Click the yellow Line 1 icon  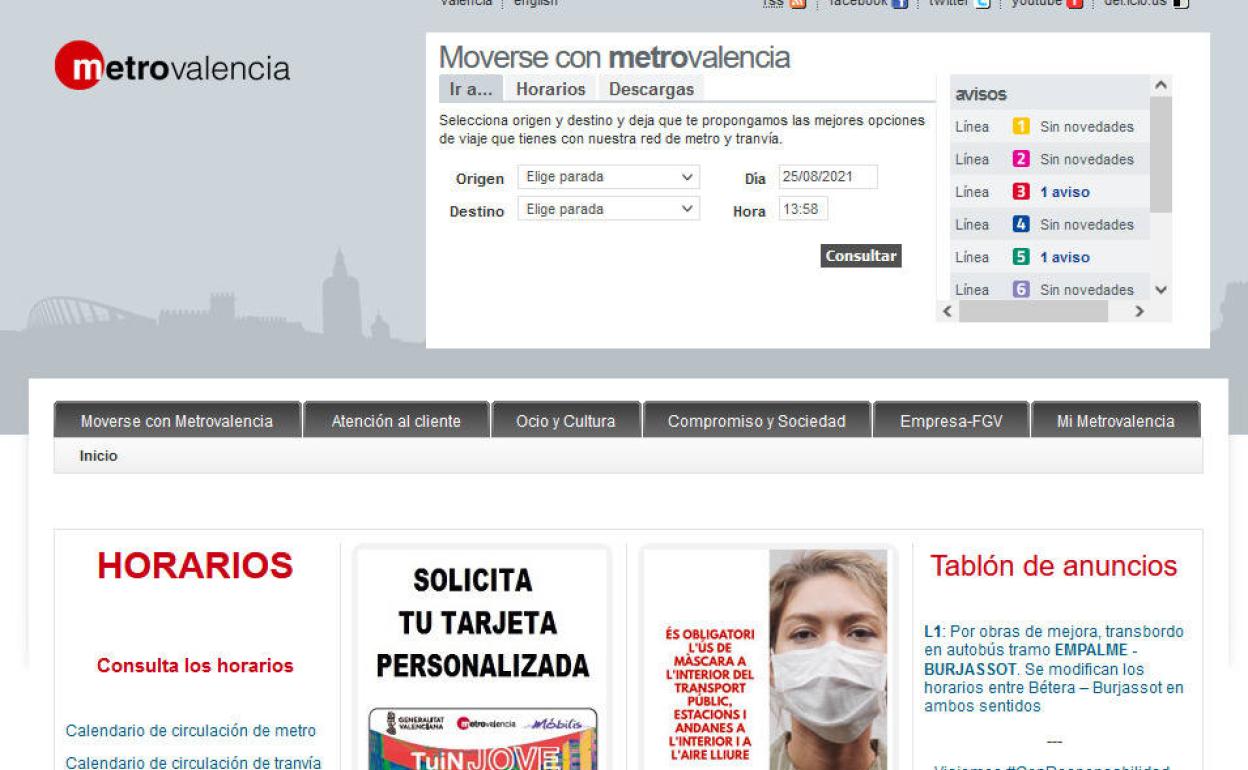1021,127
